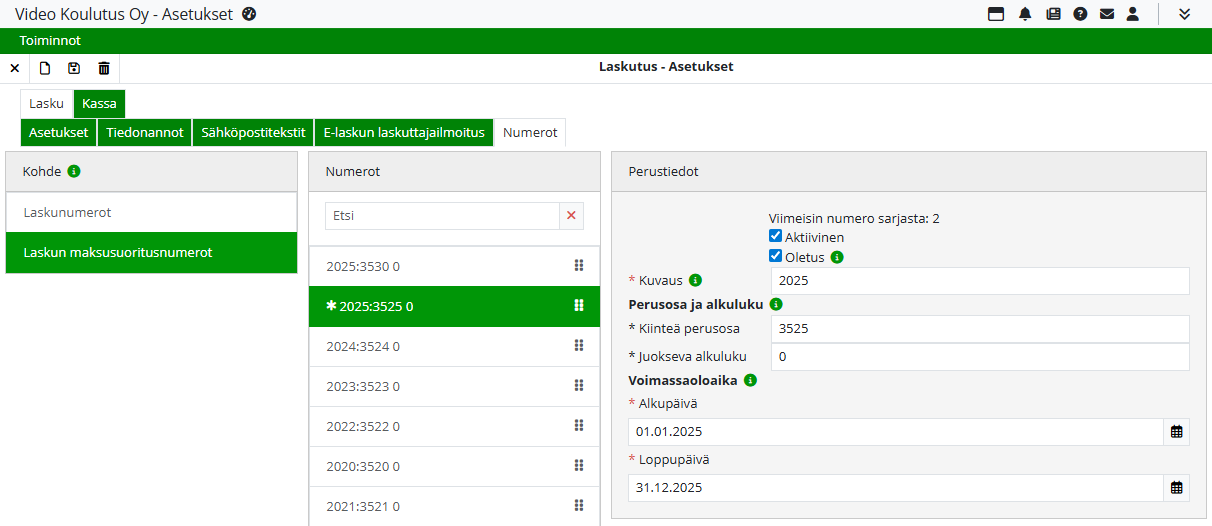
Task: Uncheck the Aktiivinen checkbox
Action: point(775,237)
